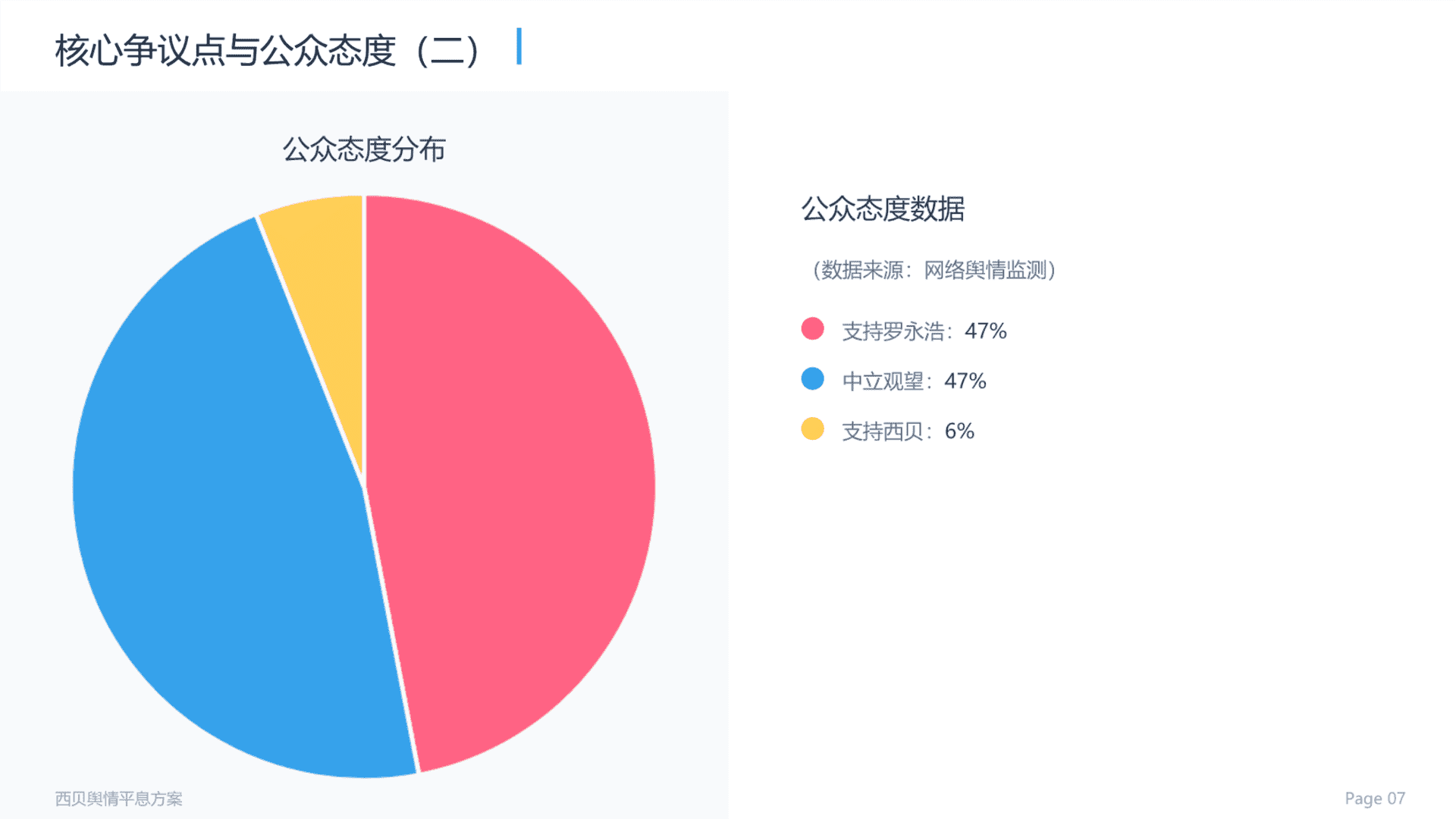Screen dimensions: 1456x819
Task: Select the red legend dot beside 支持罗永浩
Action: pyautogui.click(x=812, y=329)
